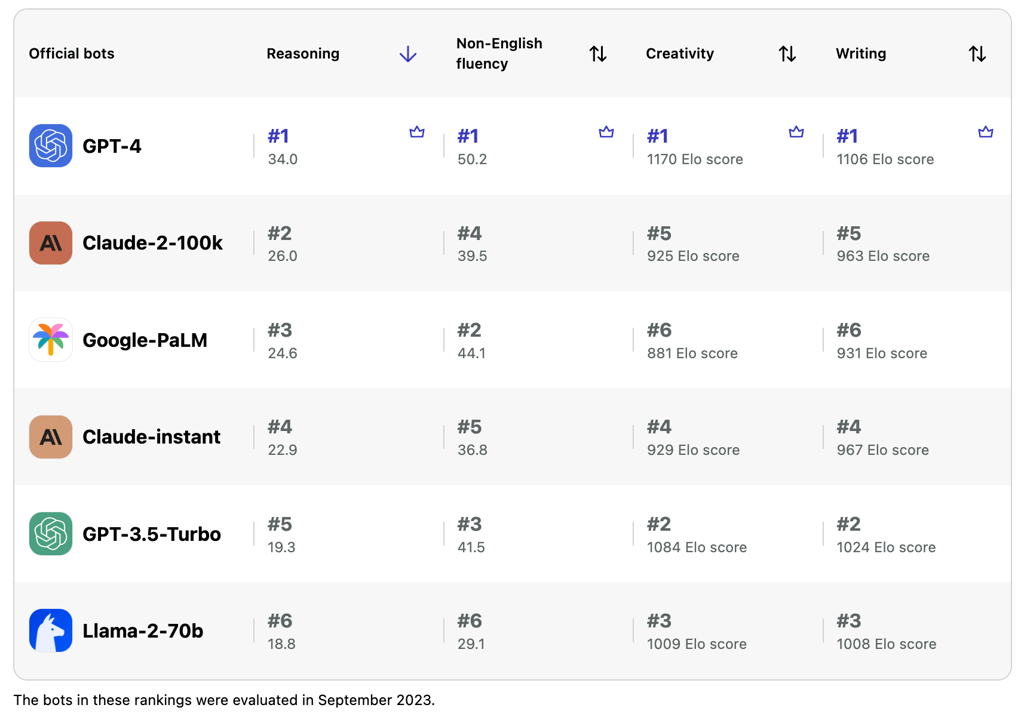Click the Official bots header label

(72, 54)
